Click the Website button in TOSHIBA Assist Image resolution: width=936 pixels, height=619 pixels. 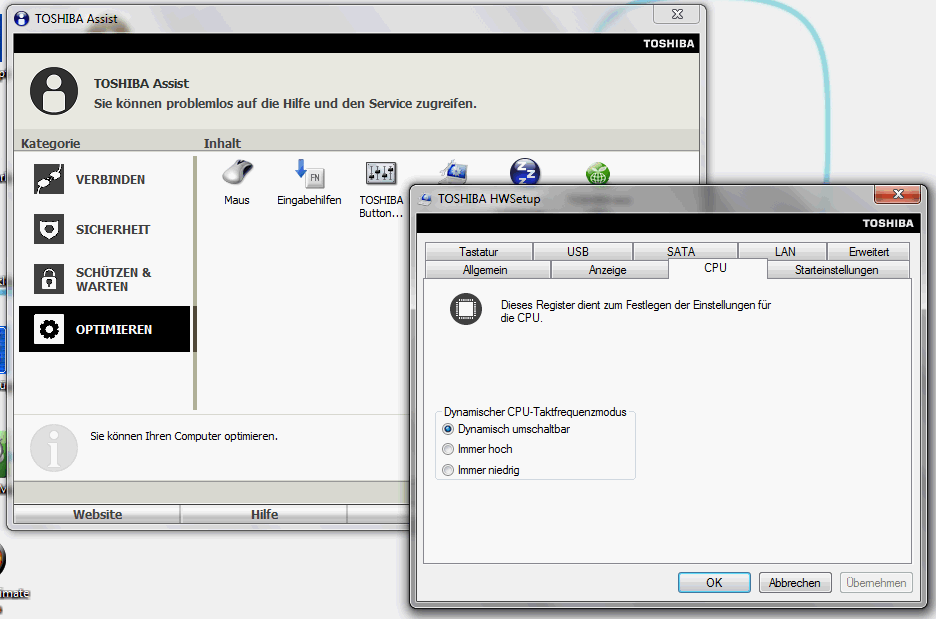97,514
